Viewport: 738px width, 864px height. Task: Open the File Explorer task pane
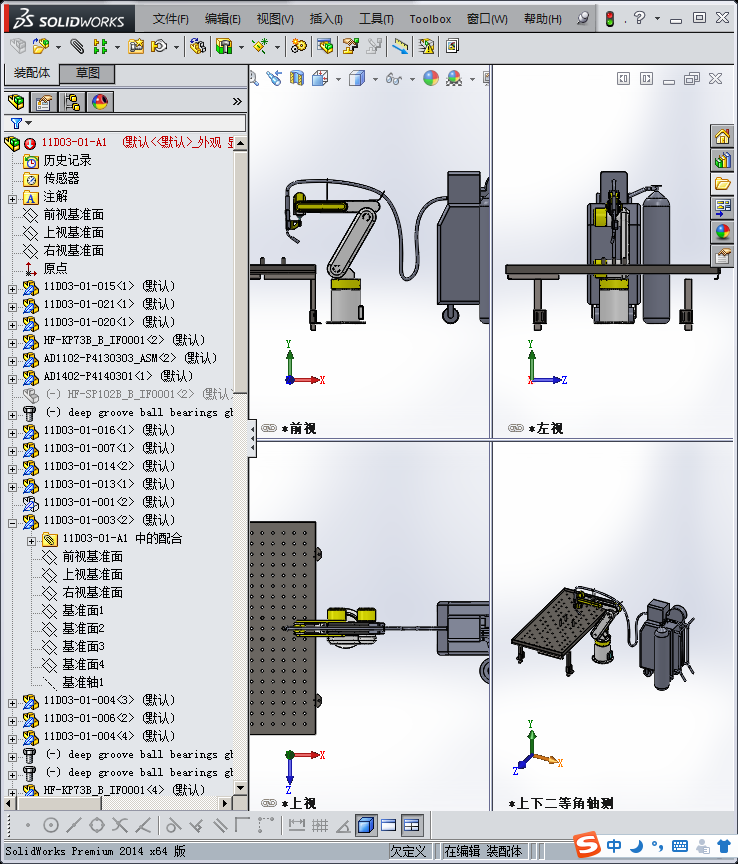click(723, 183)
